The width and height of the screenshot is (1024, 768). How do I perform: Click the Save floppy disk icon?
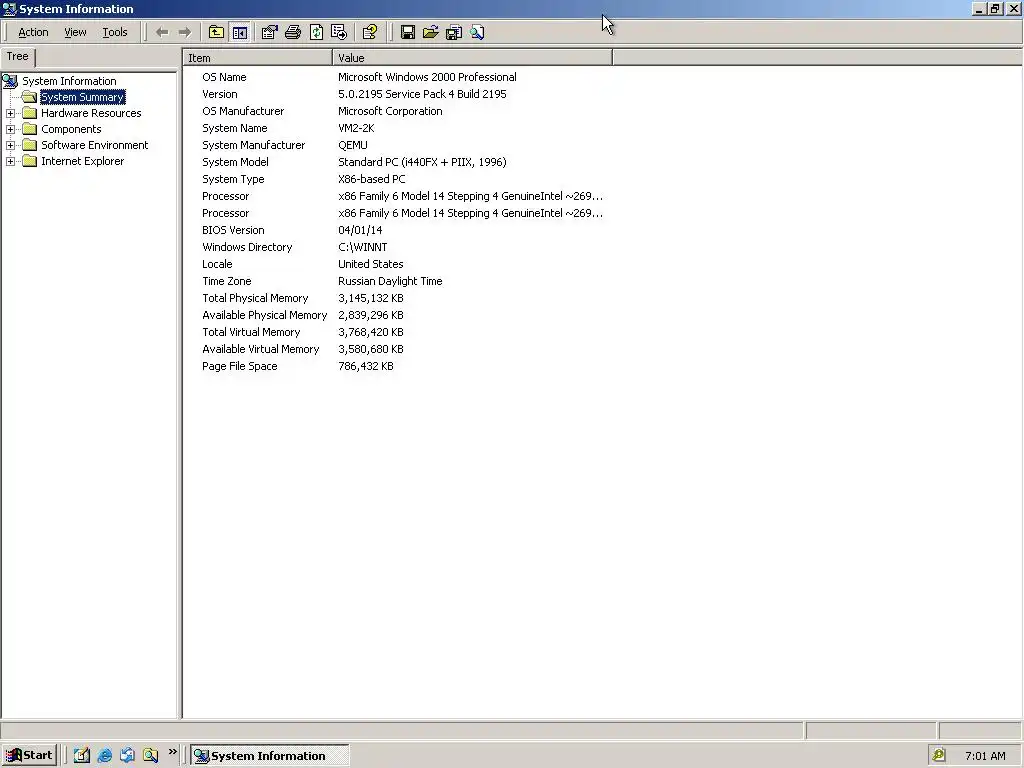pos(408,32)
